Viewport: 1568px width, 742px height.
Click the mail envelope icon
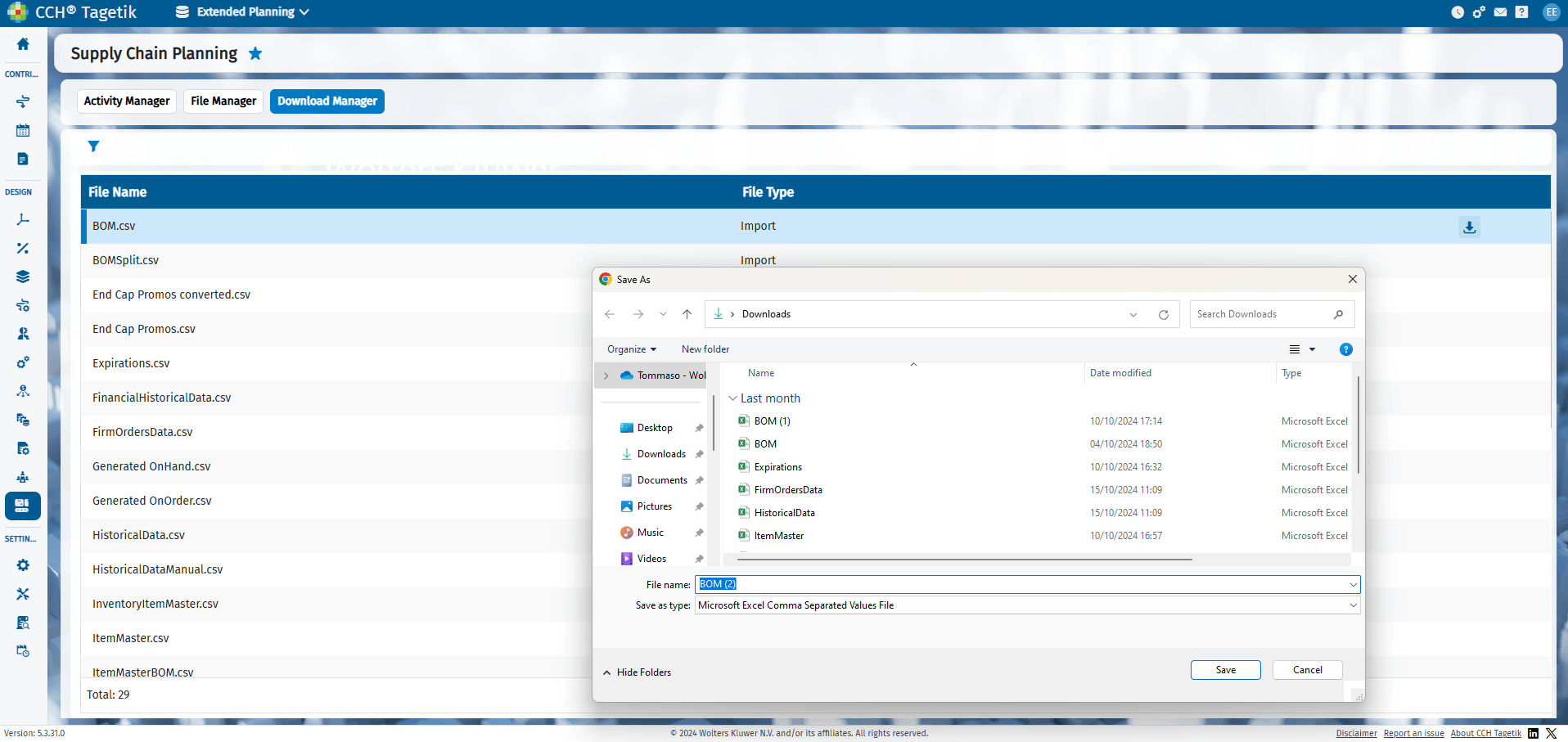point(1500,12)
